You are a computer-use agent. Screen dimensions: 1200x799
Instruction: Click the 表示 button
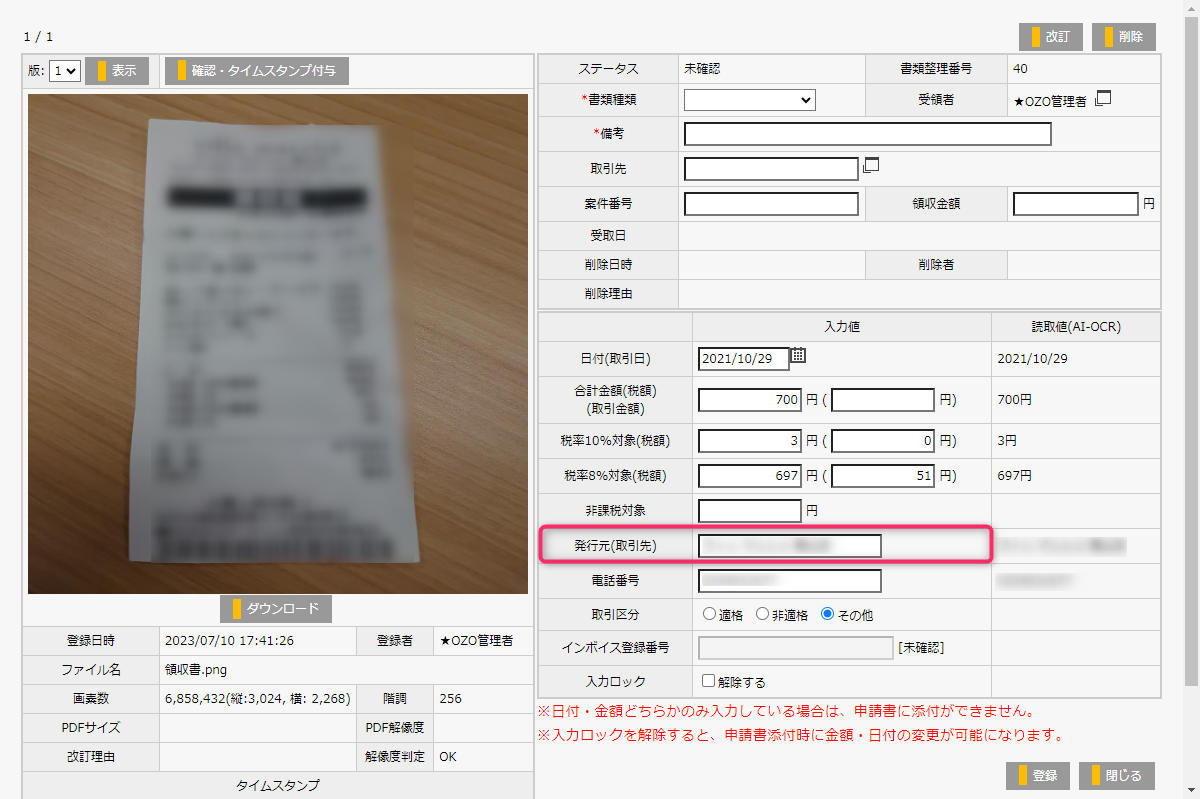coord(117,71)
